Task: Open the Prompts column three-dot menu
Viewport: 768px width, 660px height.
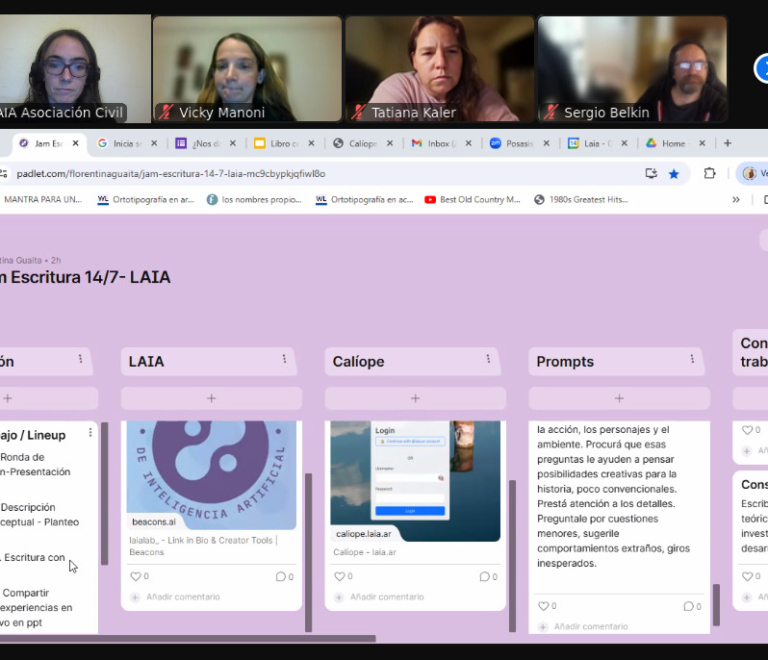Action: [692, 359]
